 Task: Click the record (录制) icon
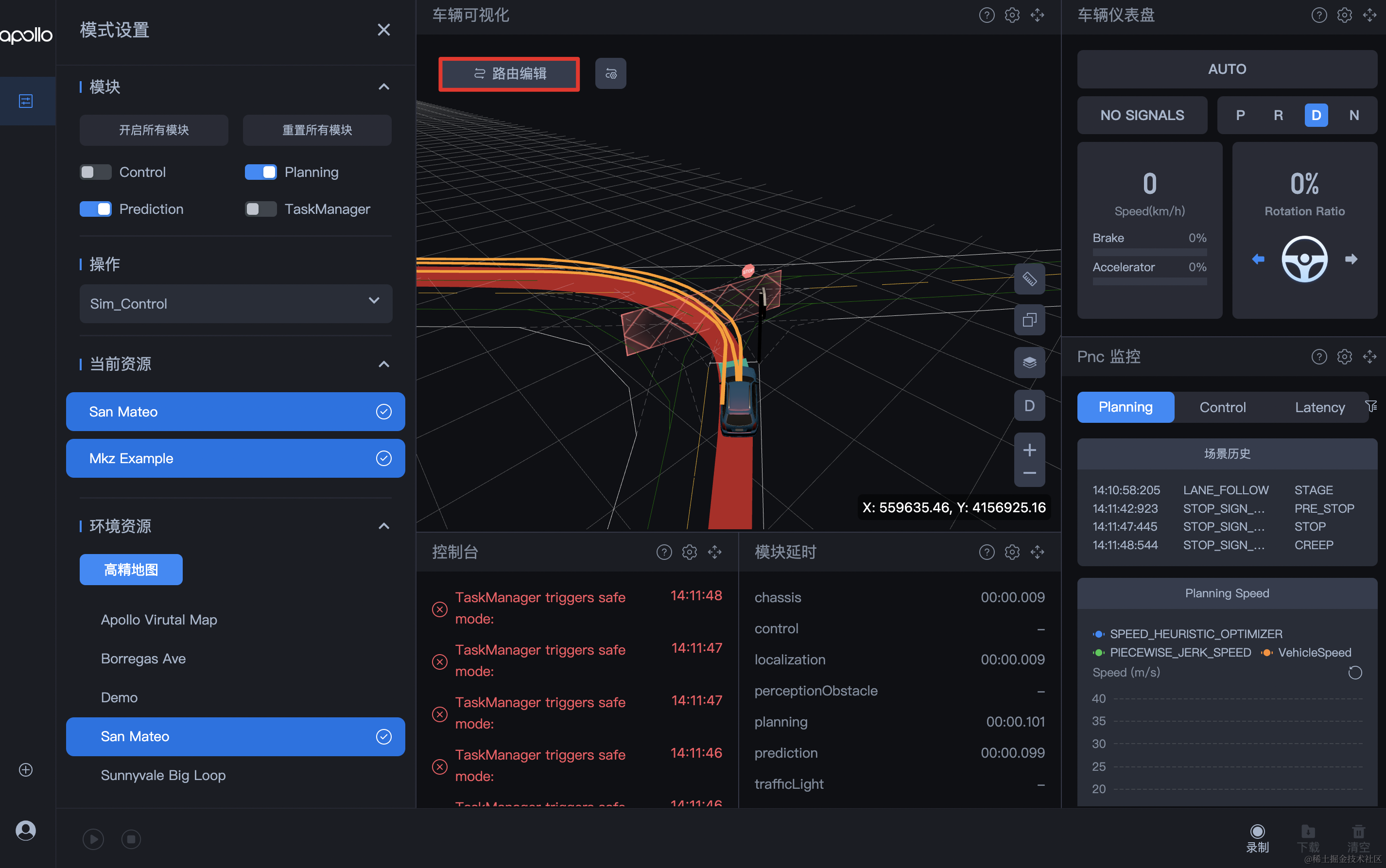tap(1257, 832)
